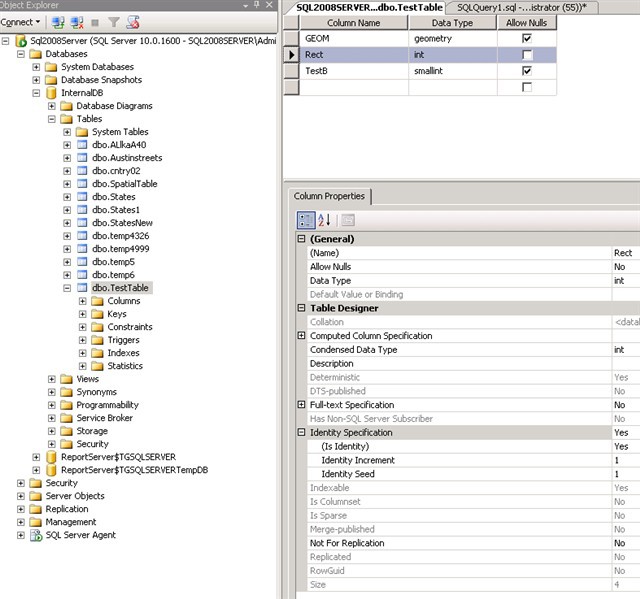The height and width of the screenshot is (599, 640).
Task: Collapse the Identity Specification property group
Action: pyautogui.click(x=302, y=433)
